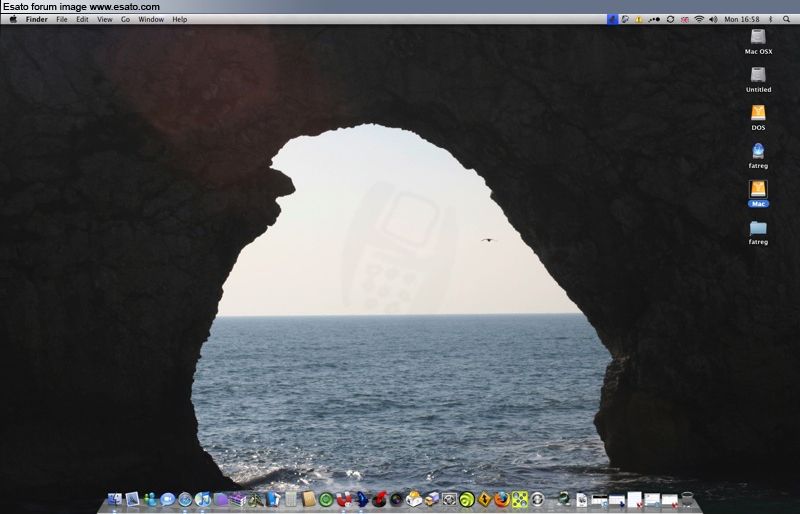Open the Trash in the Dock

(687, 499)
